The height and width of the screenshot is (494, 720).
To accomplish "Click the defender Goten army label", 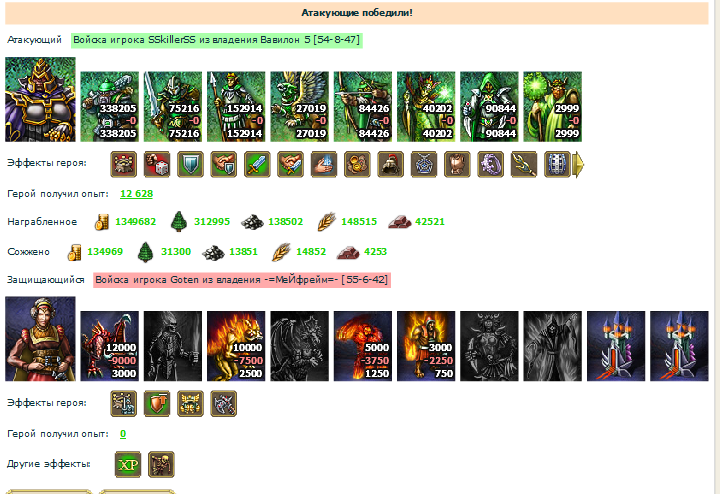I will (242, 280).
